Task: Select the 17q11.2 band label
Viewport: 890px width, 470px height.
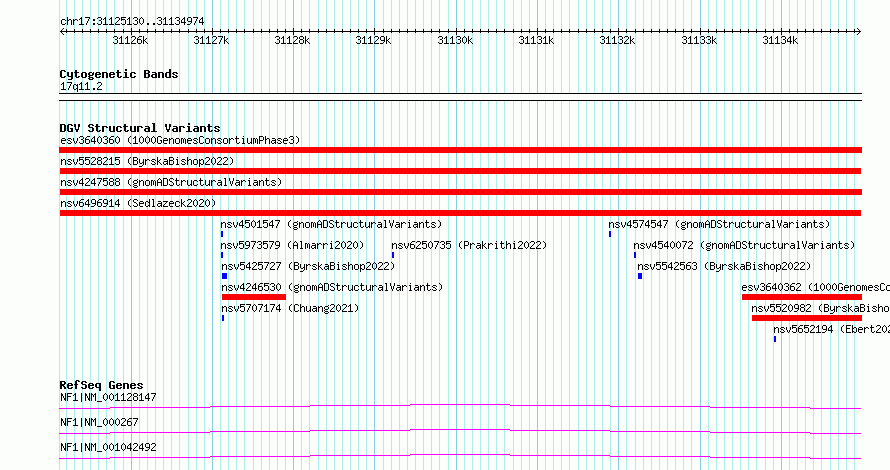Action: tap(81, 87)
